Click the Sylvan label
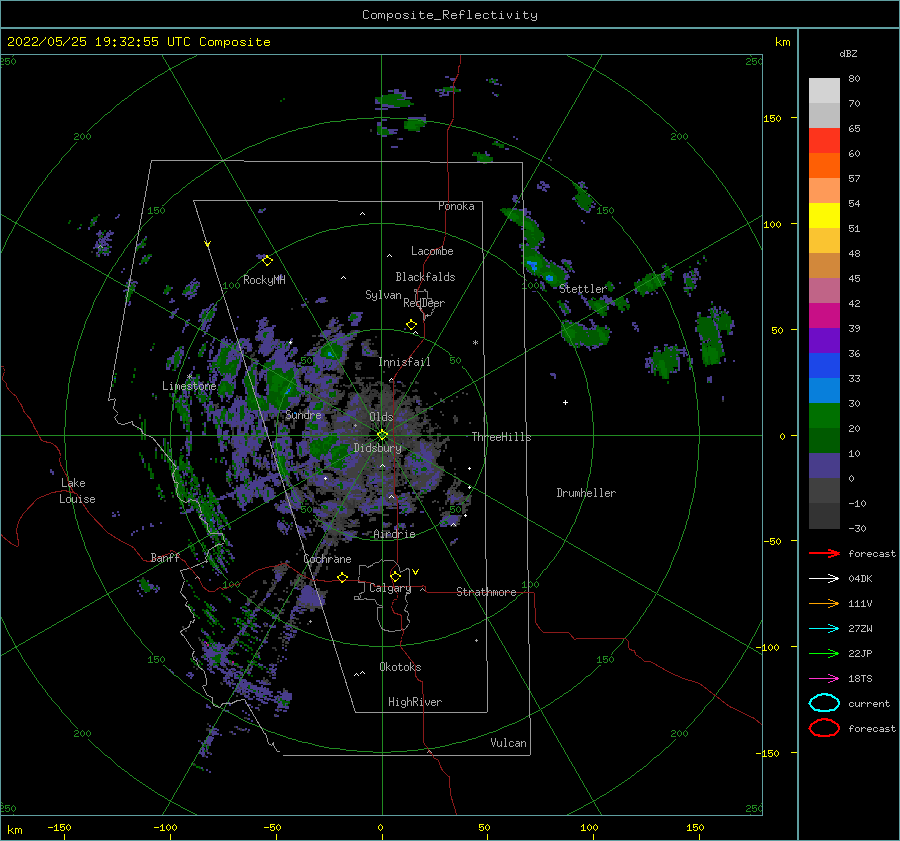Screen dimensions: 900x841 [x=383, y=295]
